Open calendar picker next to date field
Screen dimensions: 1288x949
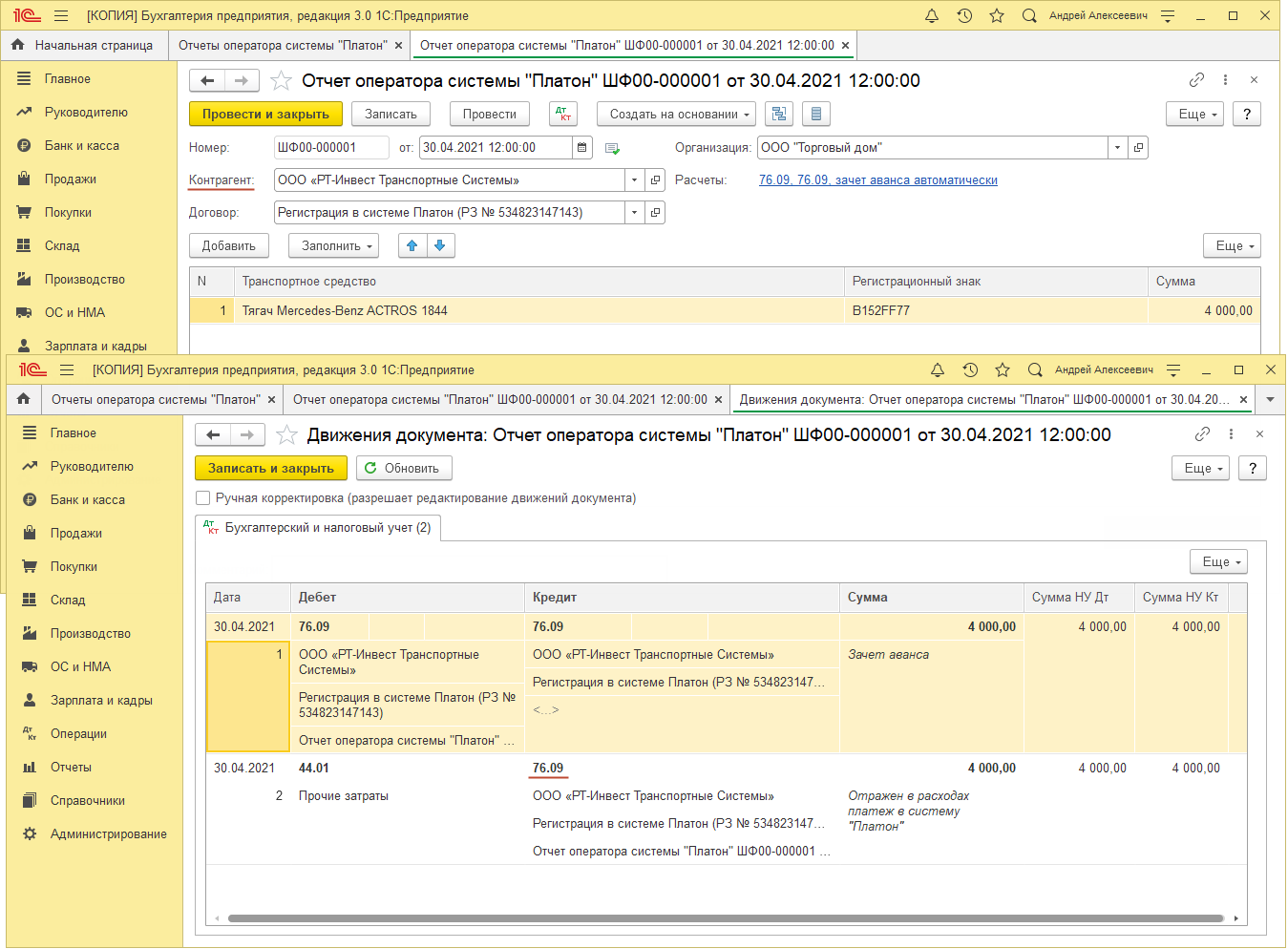coord(582,147)
